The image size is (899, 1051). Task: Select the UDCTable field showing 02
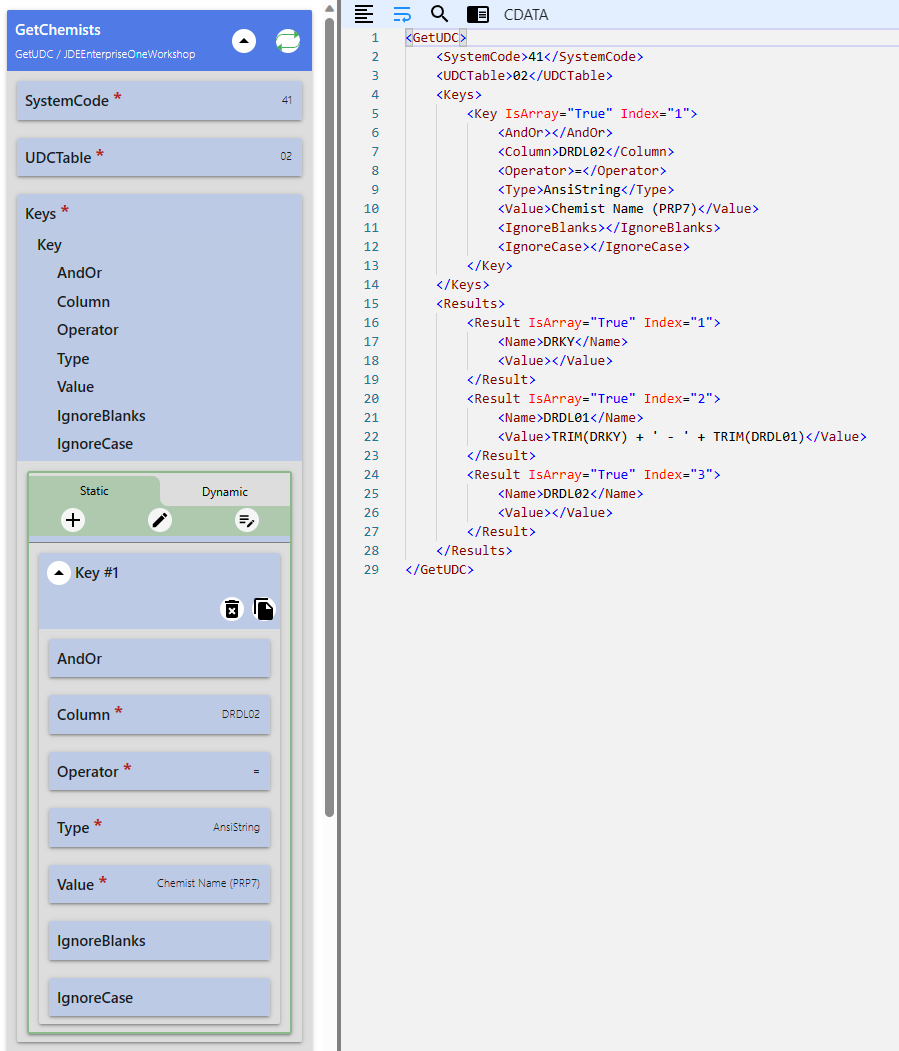coord(160,158)
